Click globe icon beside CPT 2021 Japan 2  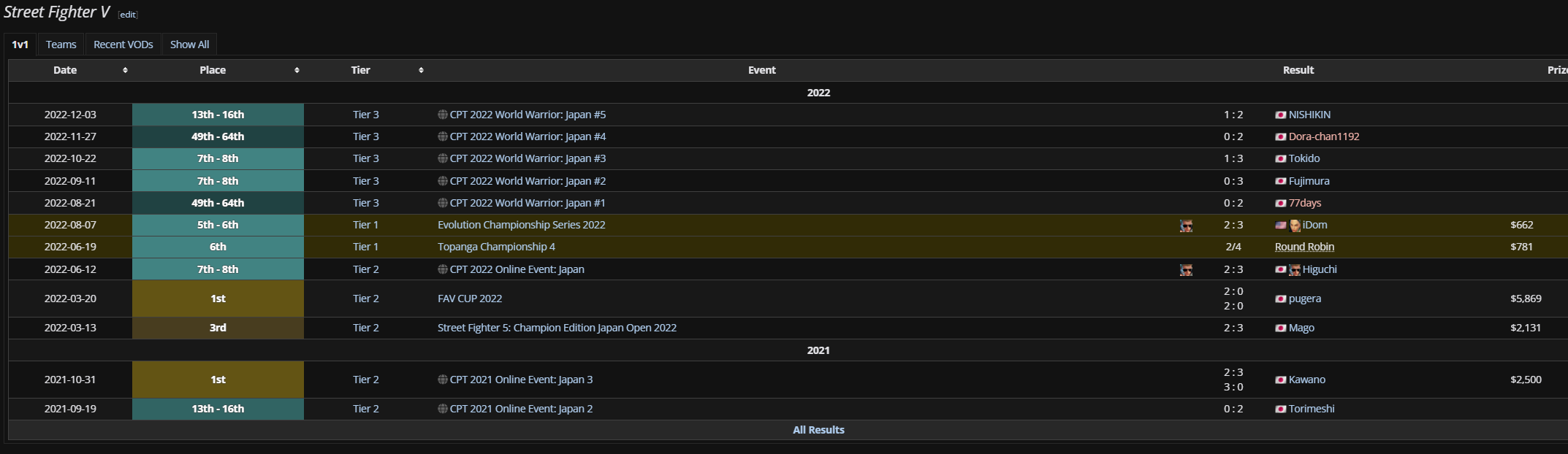point(443,409)
